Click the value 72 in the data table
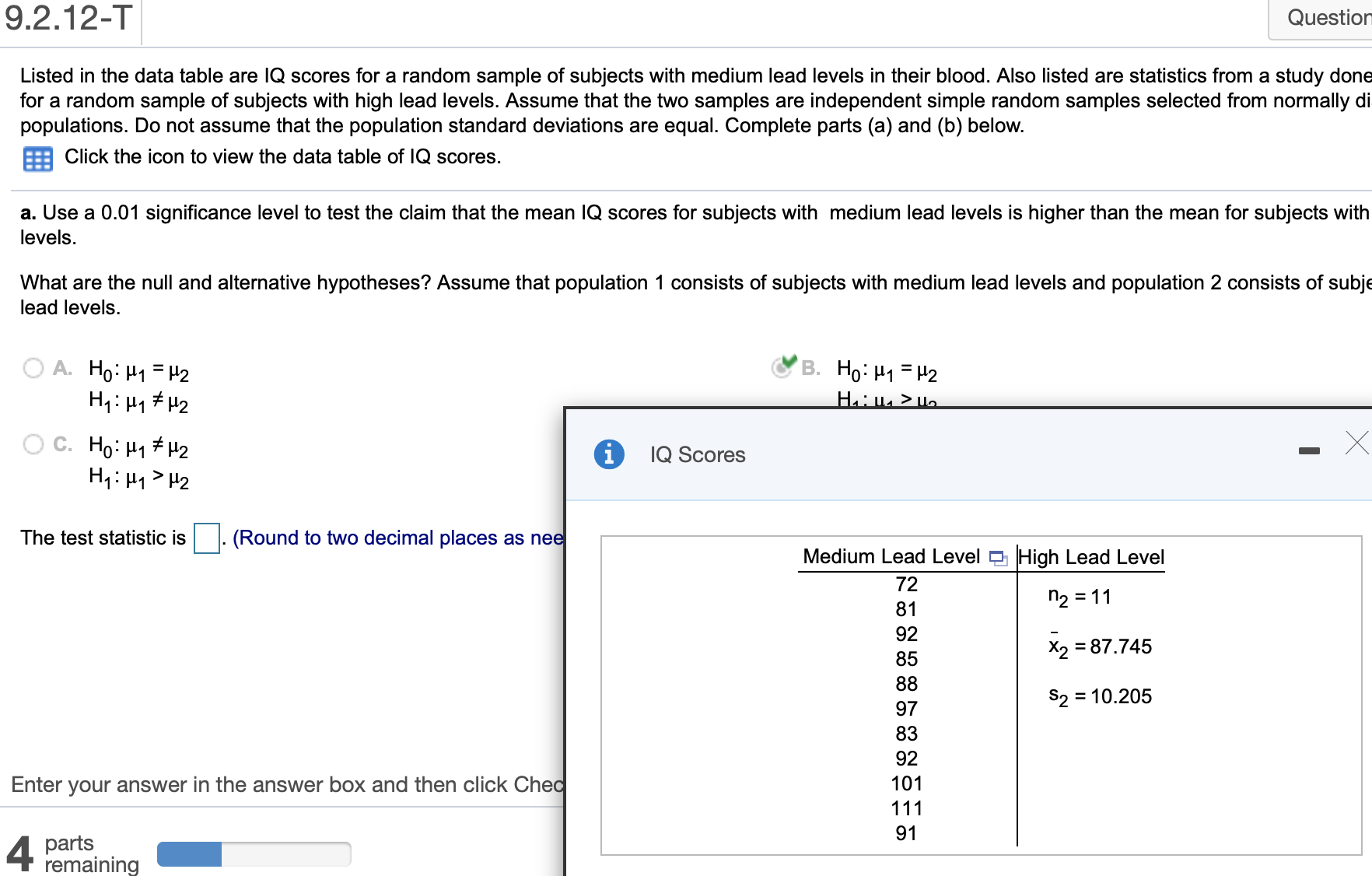1372x876 pixels. (907, 583)
